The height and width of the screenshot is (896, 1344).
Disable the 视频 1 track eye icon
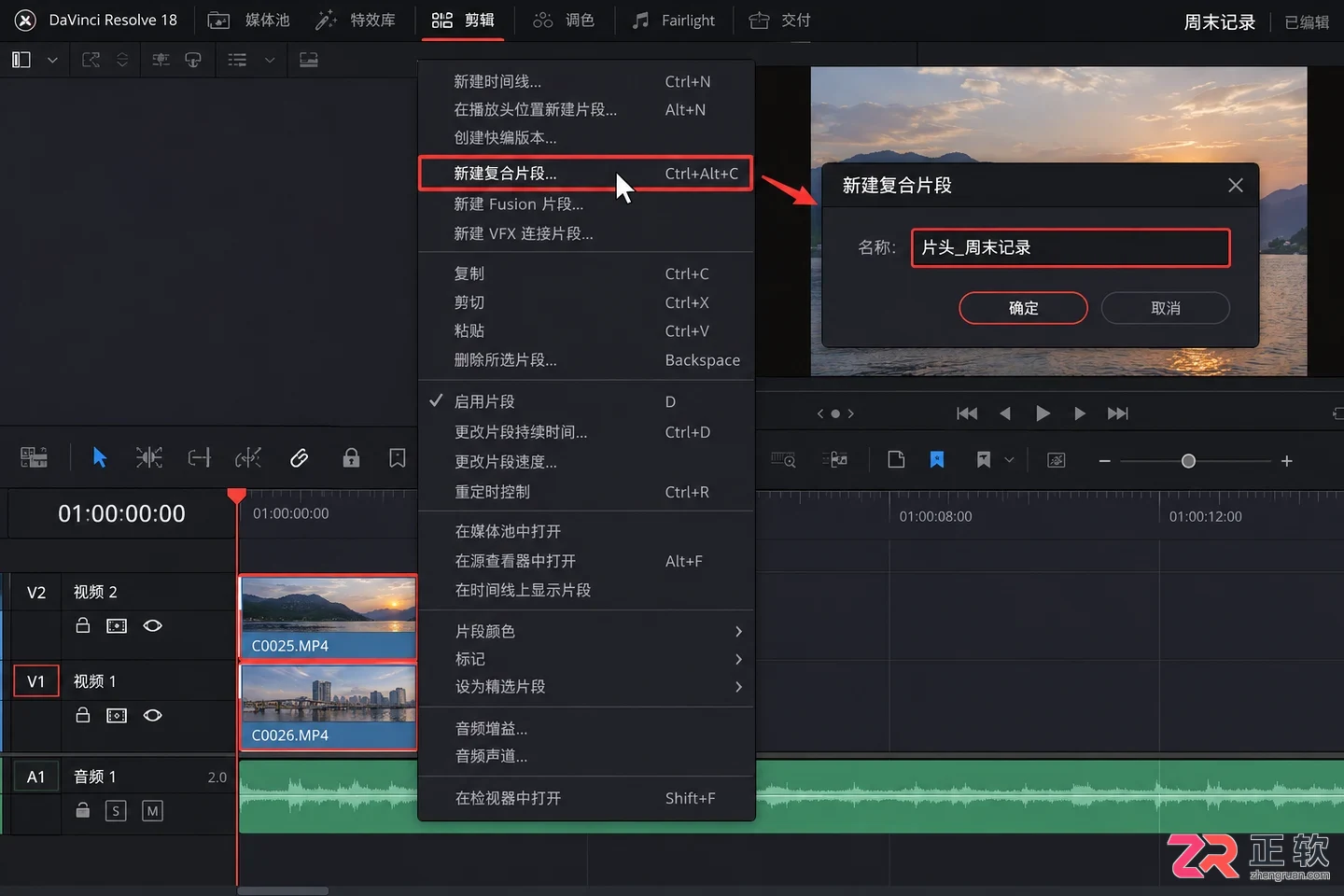[153, 715]
